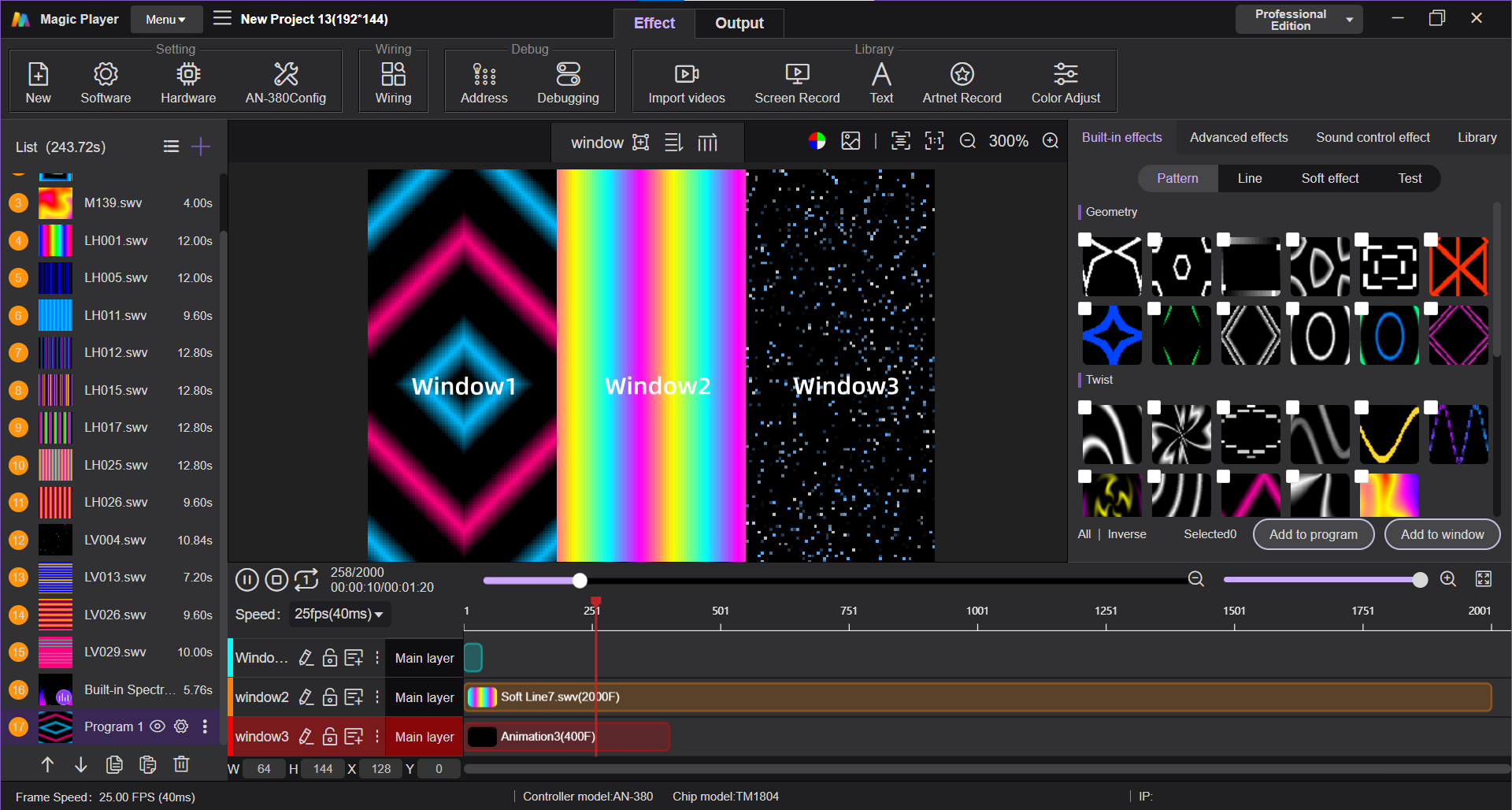The height and width of the screenshot is (810, 1512).
Task: Click Add to window button
Action: click(1443, 534)
